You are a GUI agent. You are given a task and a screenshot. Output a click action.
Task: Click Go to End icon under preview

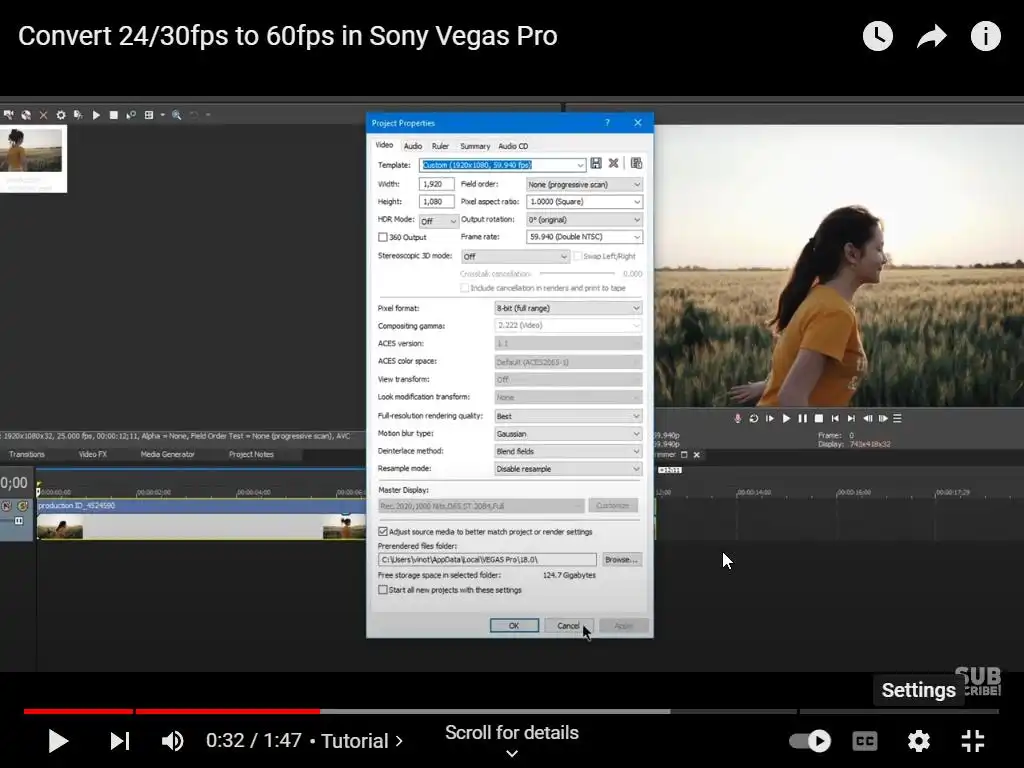pos(851,419)
